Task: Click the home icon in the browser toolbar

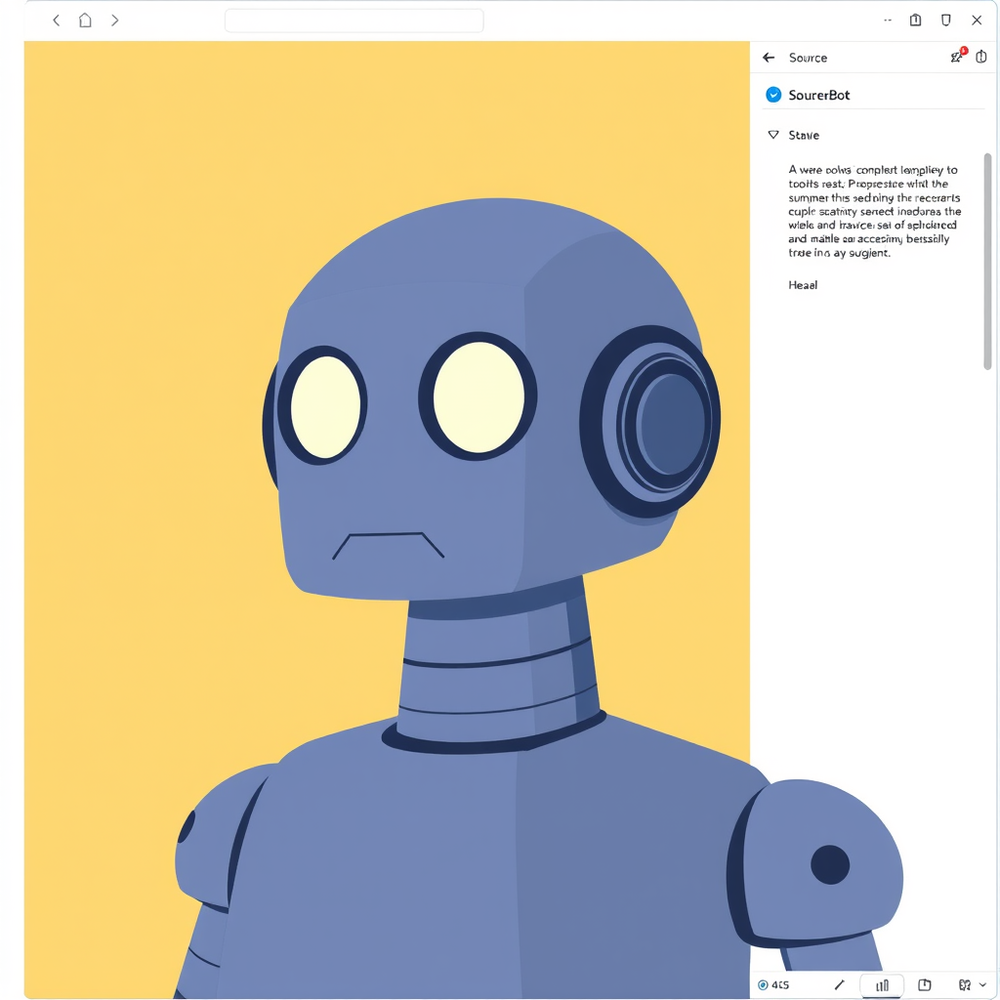Action: pyautogui.click(x=85, y=19)
